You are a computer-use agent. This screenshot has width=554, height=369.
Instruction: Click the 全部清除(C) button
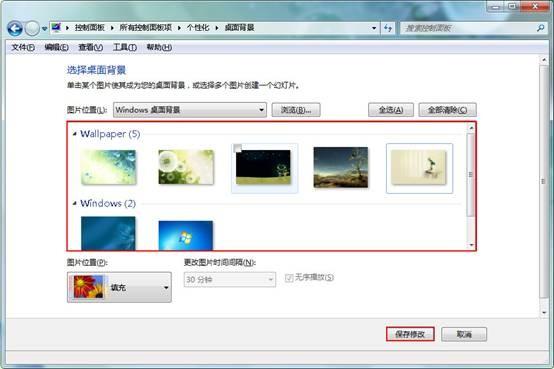[447, 110]
